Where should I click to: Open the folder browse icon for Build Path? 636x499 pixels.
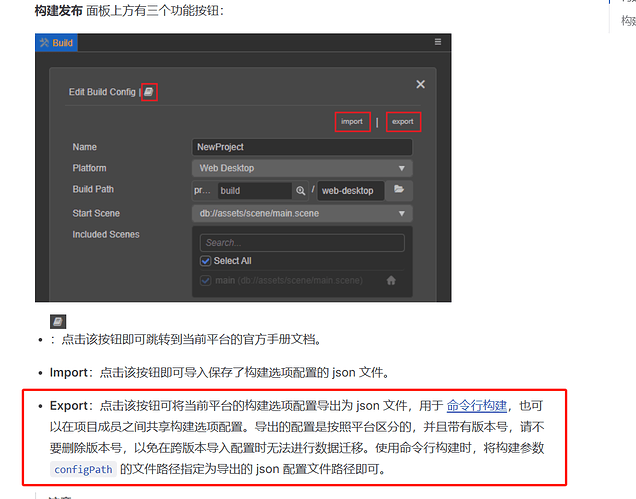(399, 189)
